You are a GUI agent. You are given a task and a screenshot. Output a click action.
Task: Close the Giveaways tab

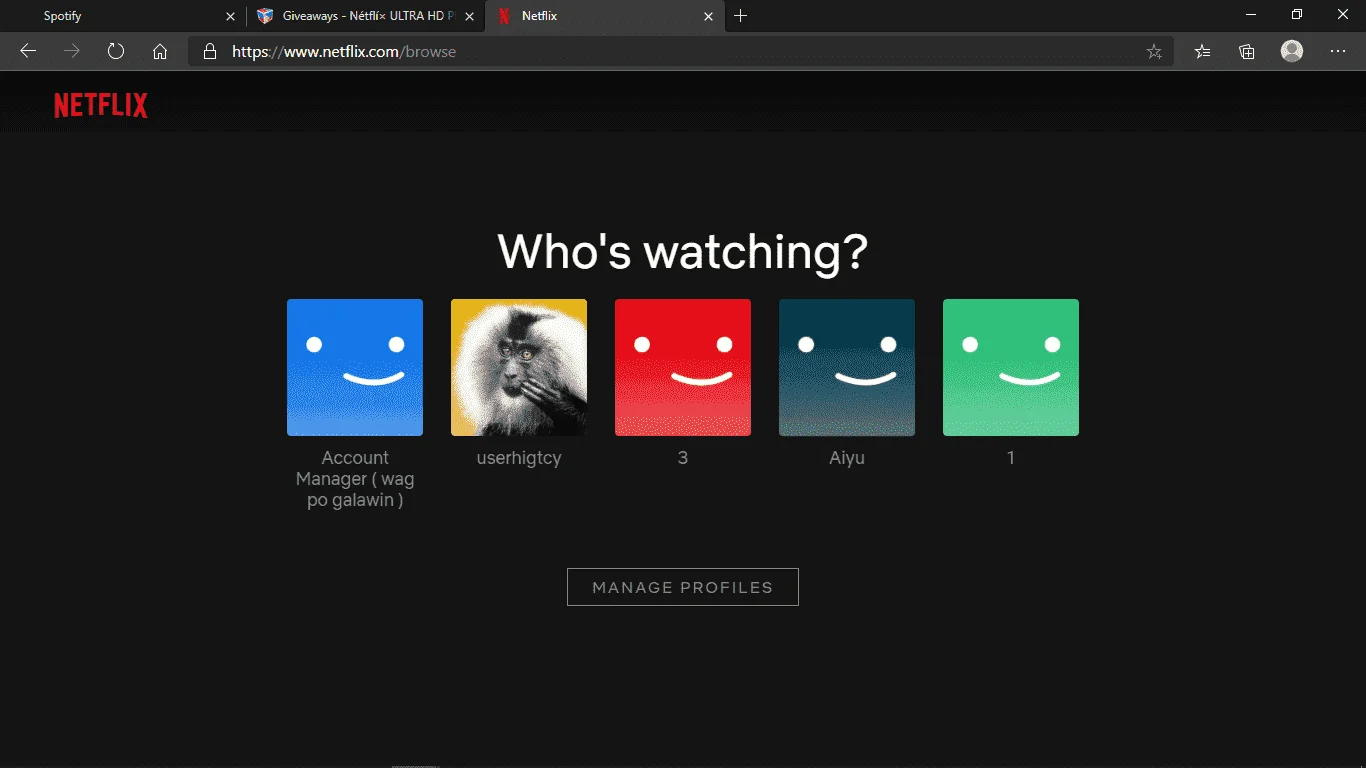click(470, 16)
